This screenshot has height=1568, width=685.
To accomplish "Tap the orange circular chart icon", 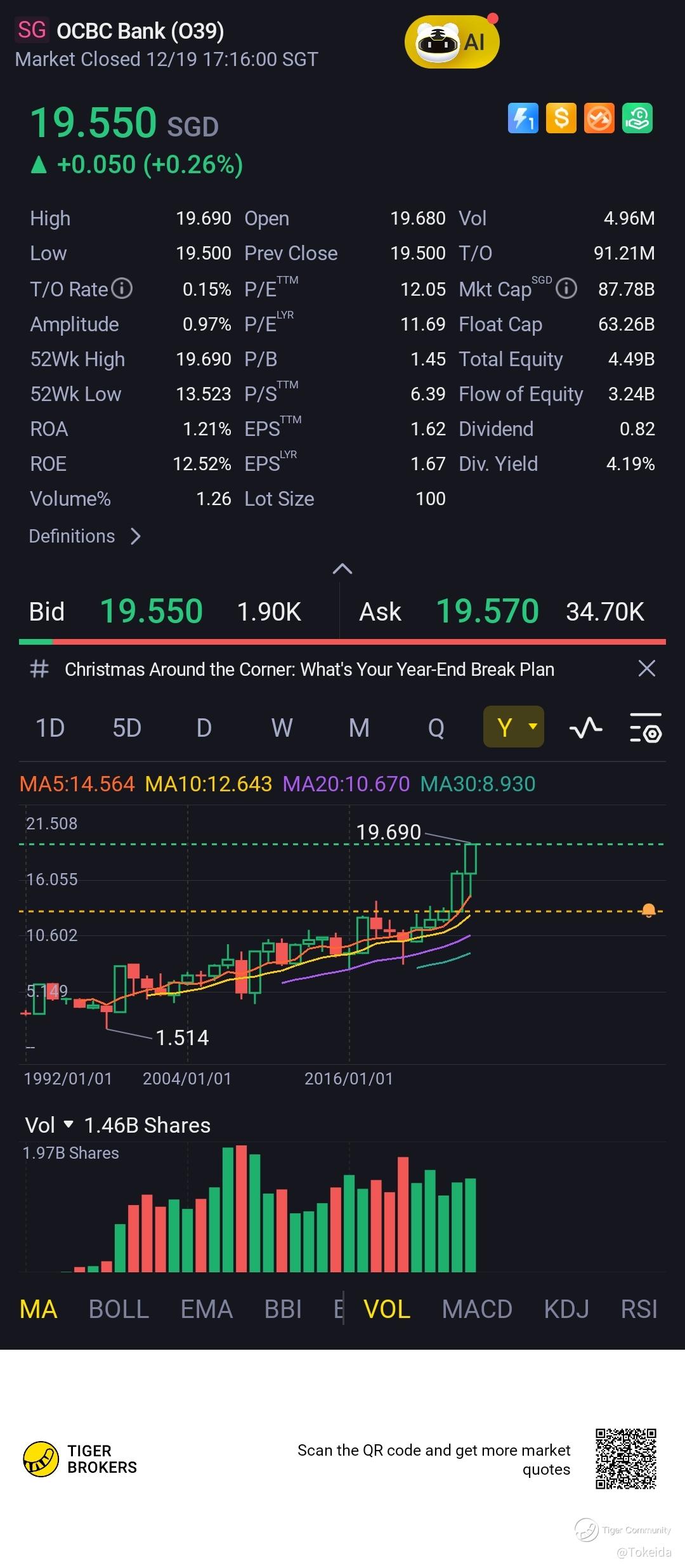I will point(599,118).
